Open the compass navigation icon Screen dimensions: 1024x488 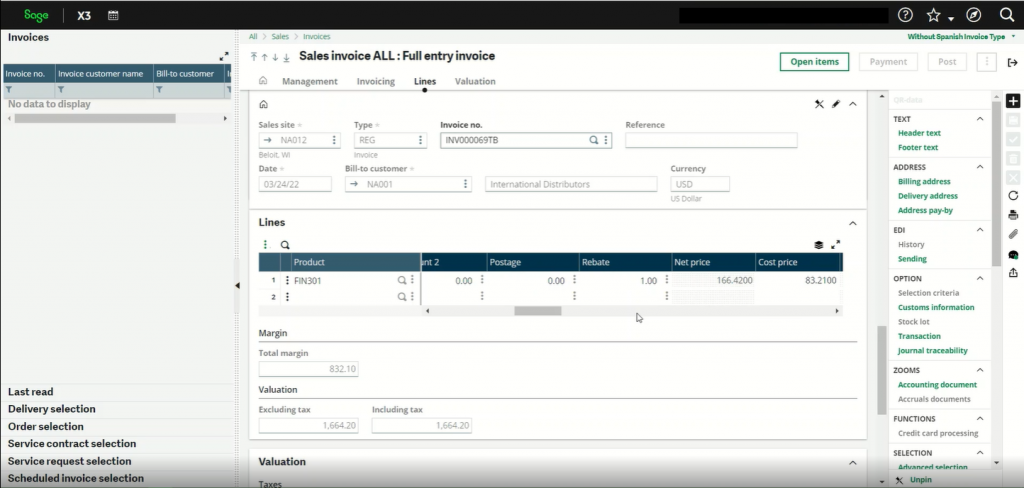coord(973,15)
